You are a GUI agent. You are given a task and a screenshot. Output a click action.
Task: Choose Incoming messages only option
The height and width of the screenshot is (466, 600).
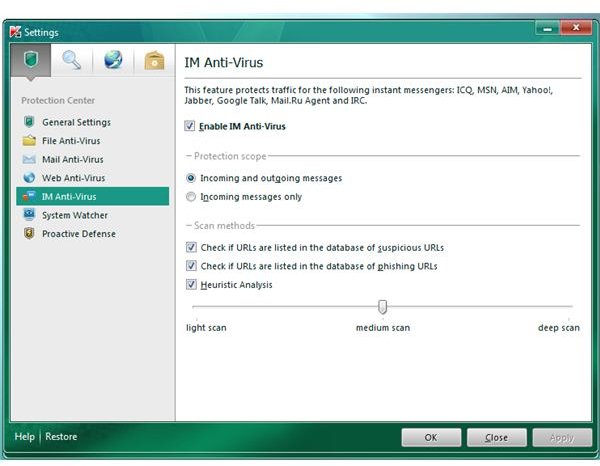coord(191,197)
